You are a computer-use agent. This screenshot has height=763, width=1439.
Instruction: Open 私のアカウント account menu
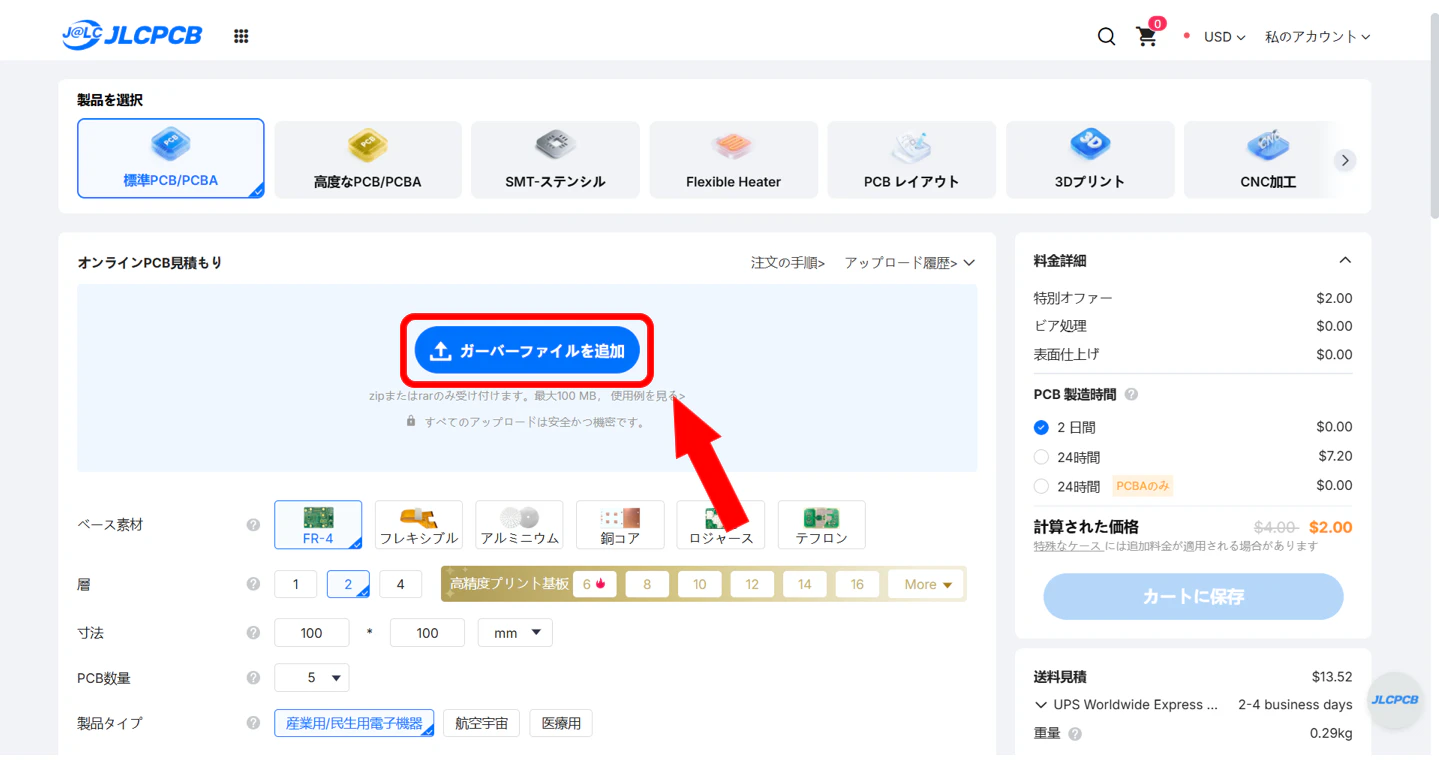pos(1317,37)
